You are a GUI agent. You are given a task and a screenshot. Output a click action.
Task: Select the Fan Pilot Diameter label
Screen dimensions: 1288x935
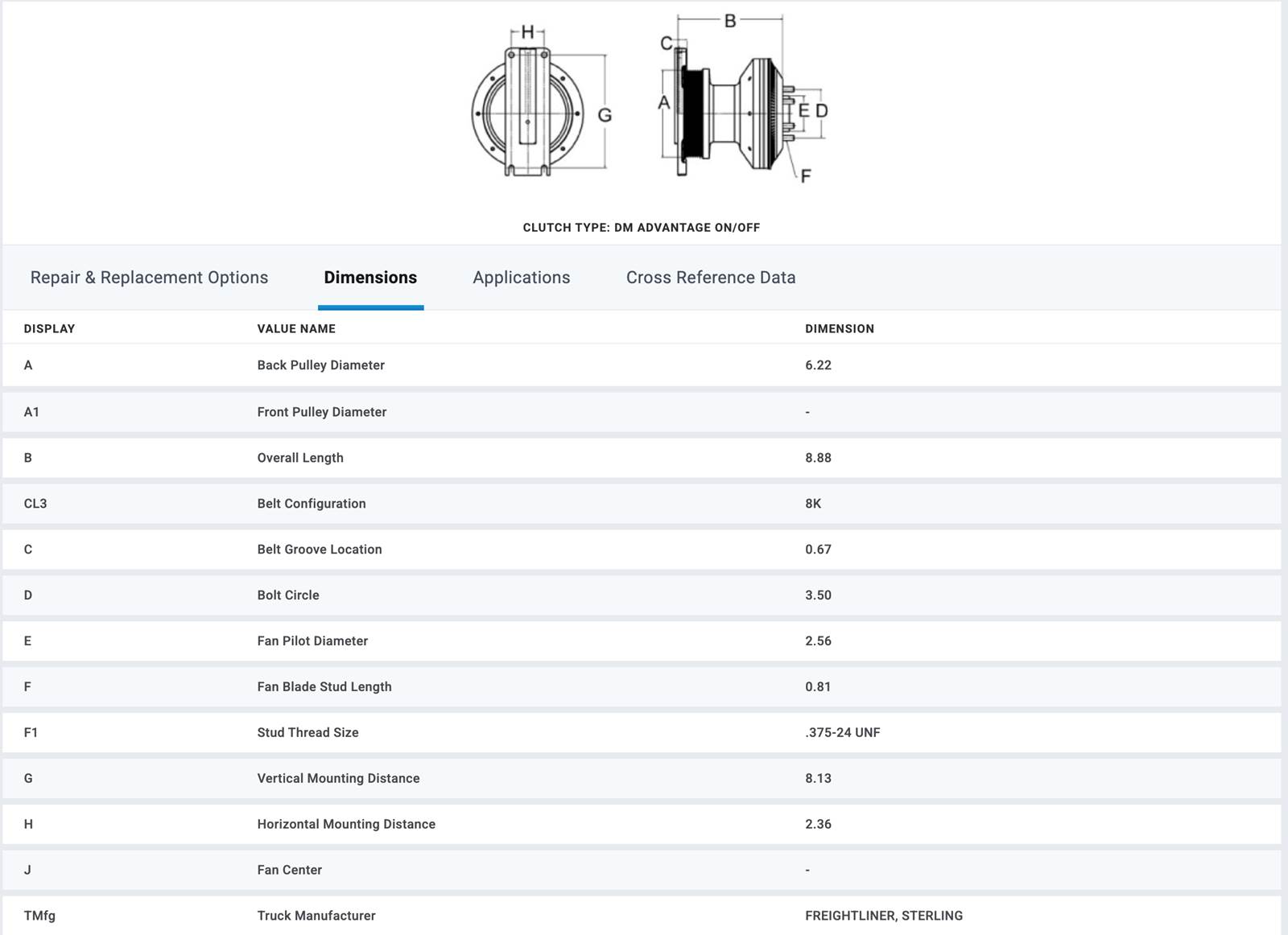pos(312,641)
